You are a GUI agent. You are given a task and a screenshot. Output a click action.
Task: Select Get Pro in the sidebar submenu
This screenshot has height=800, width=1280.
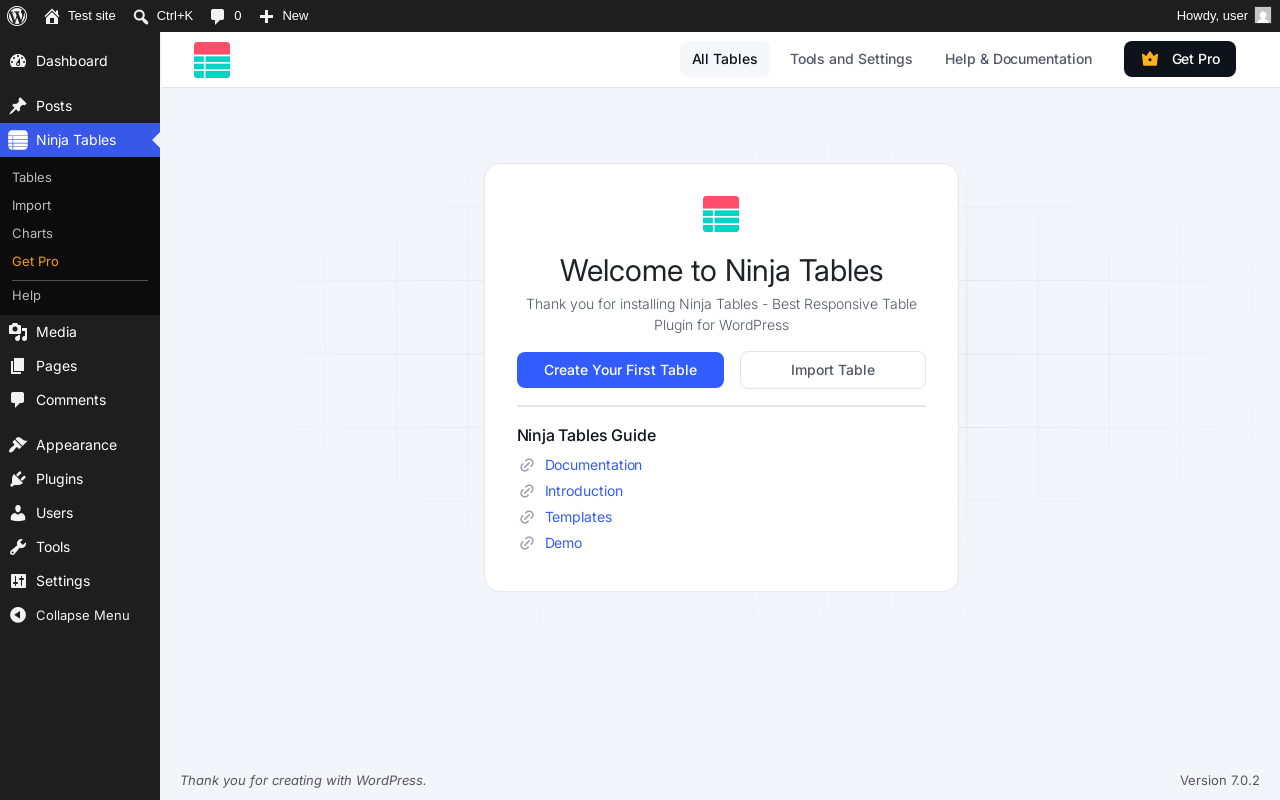[80, 261]
